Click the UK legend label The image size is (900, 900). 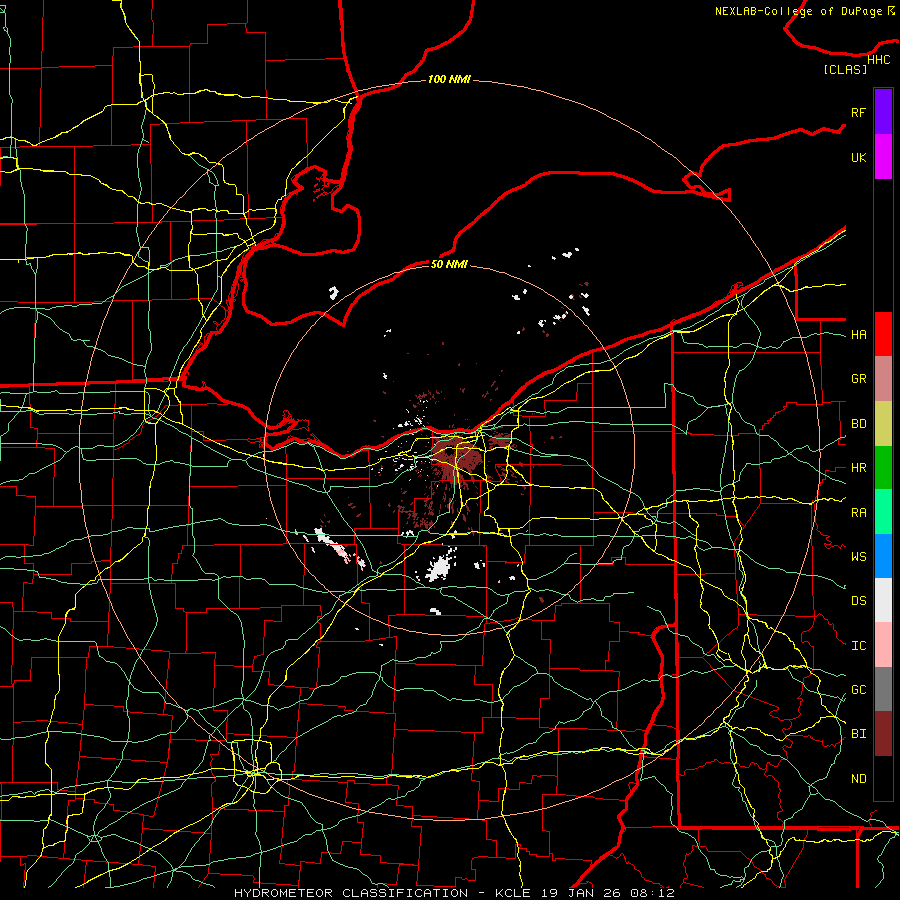coord(859,157)
